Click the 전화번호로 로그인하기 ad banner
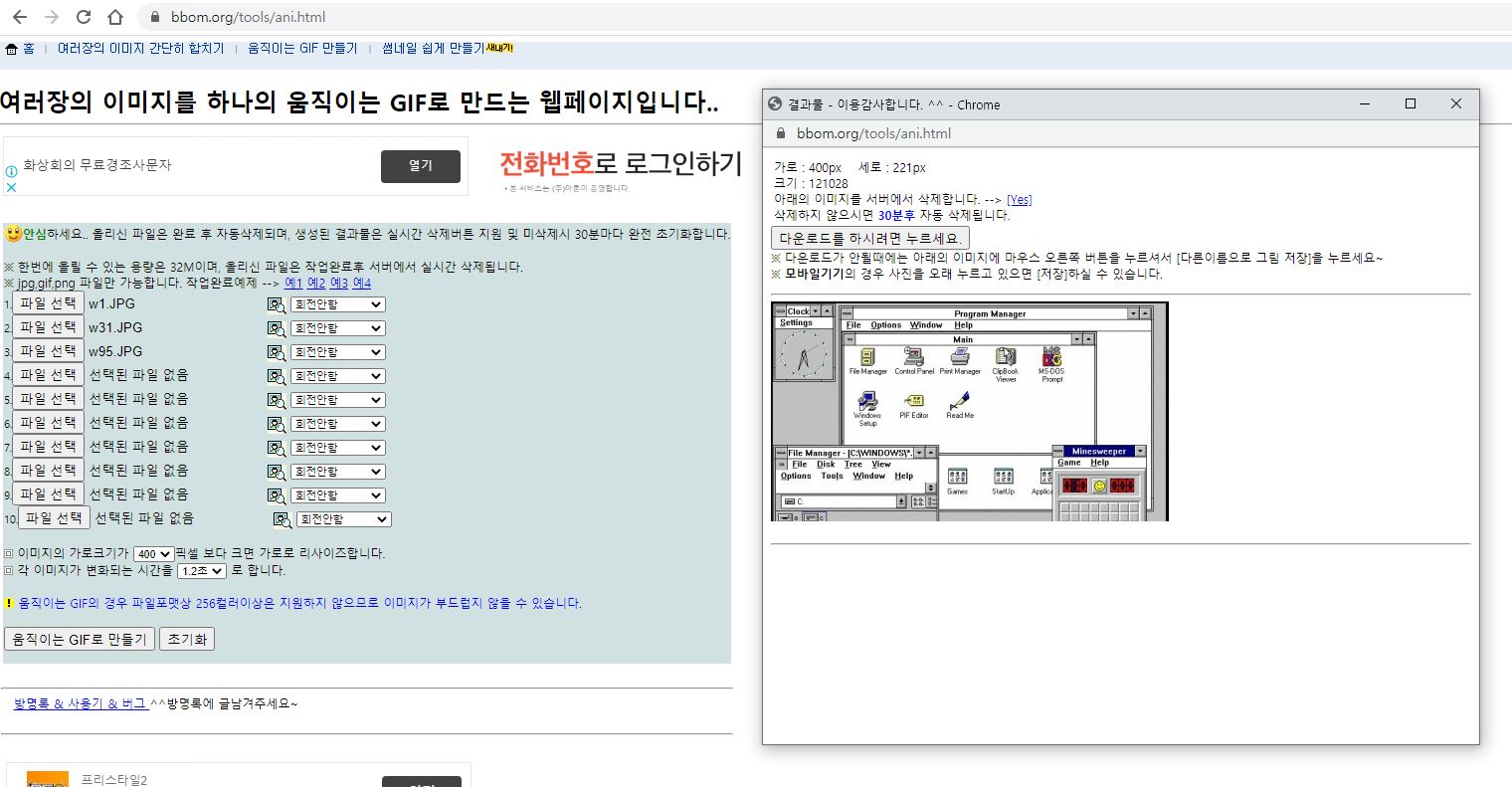 coord(621,164)
